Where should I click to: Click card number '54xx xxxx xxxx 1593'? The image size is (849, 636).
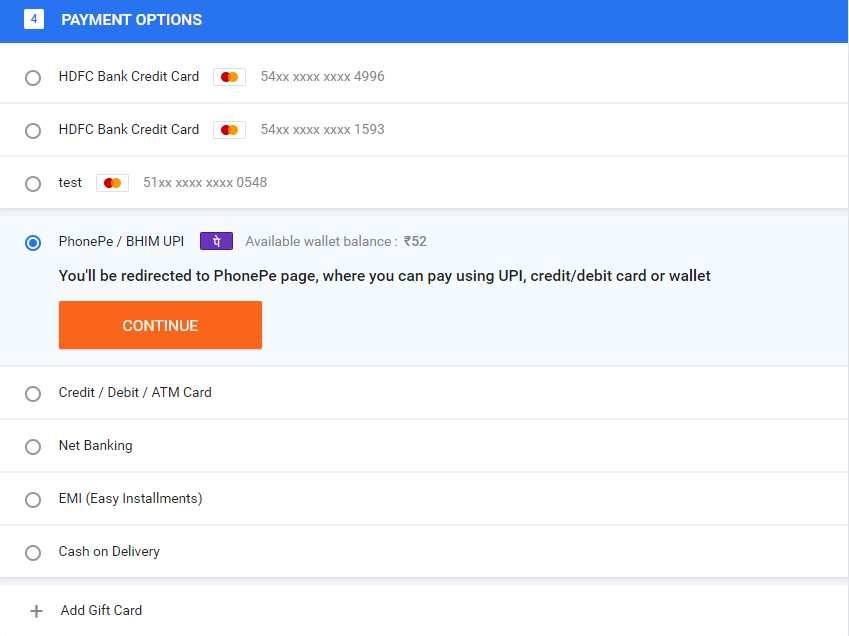click(323, 129)
